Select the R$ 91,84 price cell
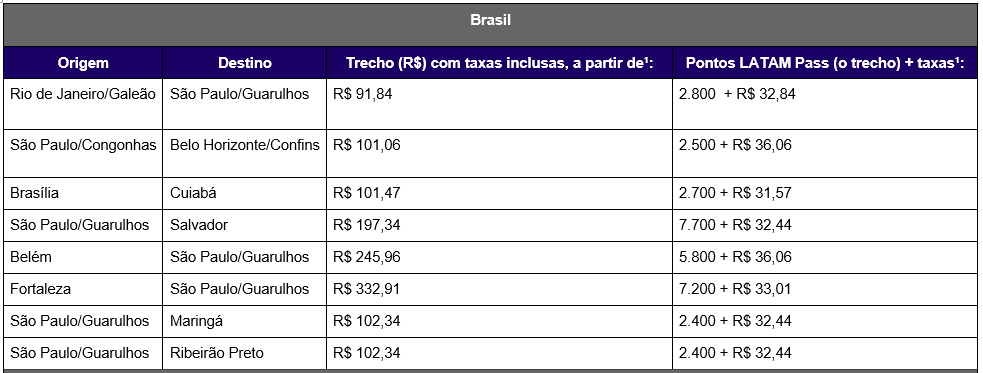The width and height of the screenshot is (983, 373). [500, 104]
